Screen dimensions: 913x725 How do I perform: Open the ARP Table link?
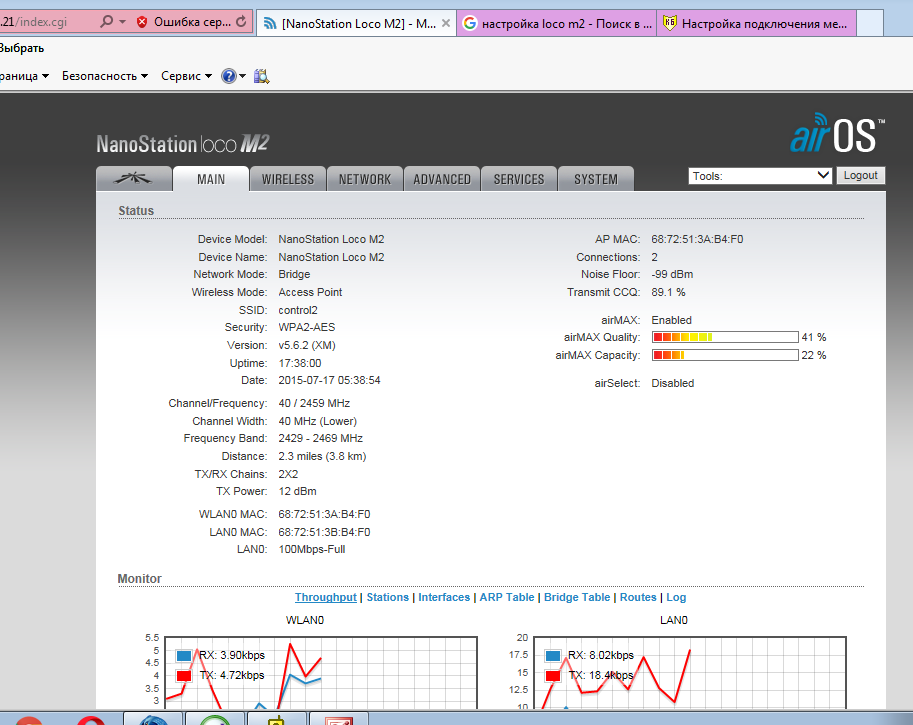[507, 597]
